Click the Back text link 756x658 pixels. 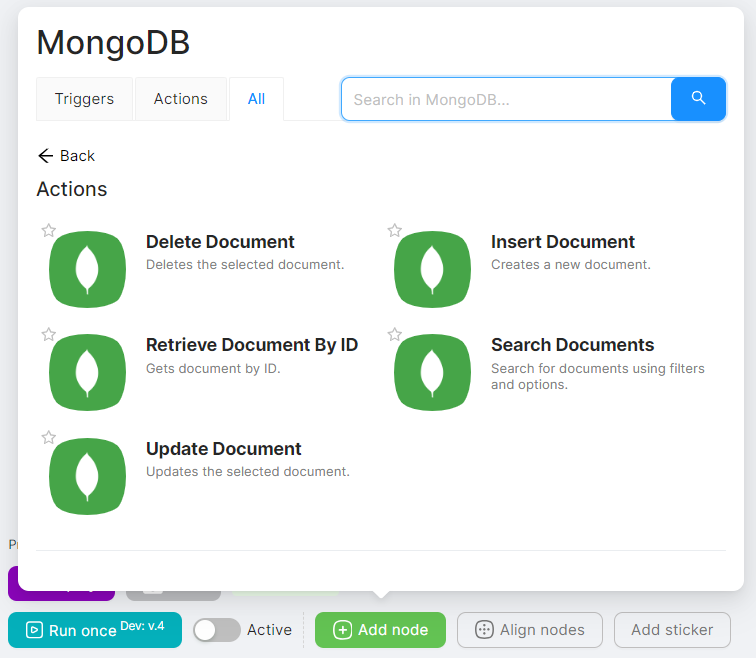click(x=77, y=156)
